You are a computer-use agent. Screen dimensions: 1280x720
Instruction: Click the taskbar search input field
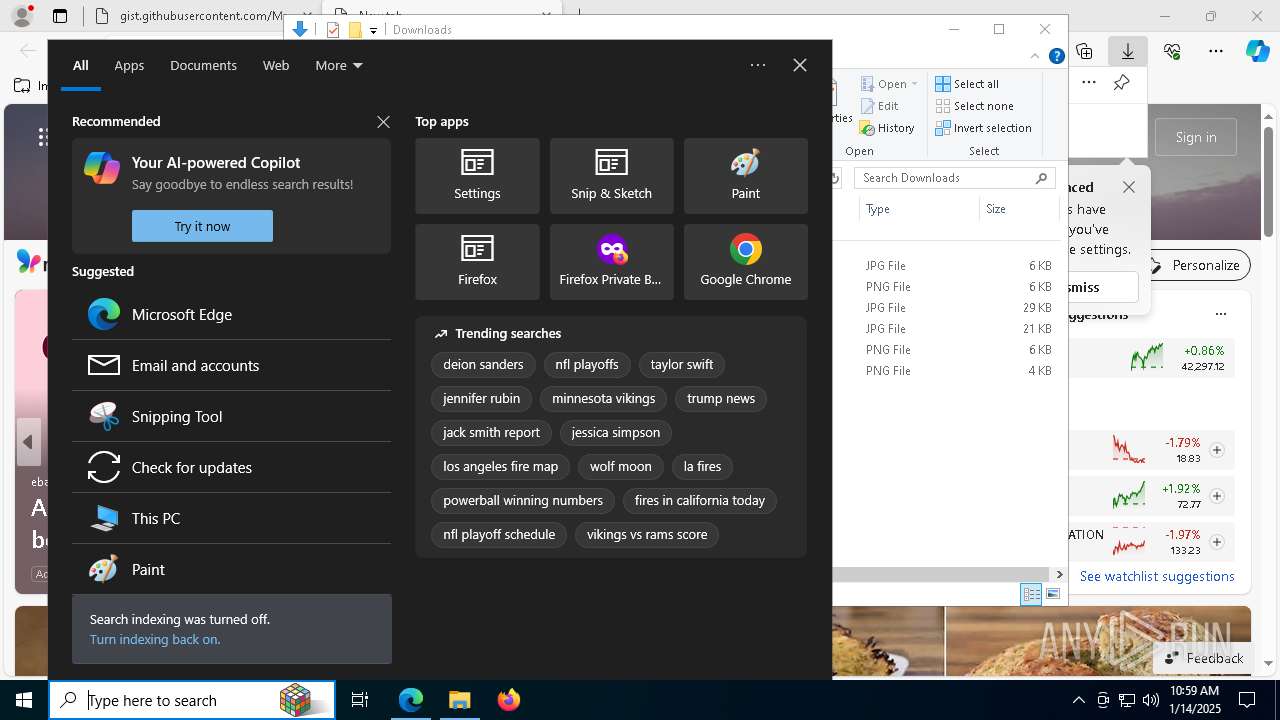192,700
